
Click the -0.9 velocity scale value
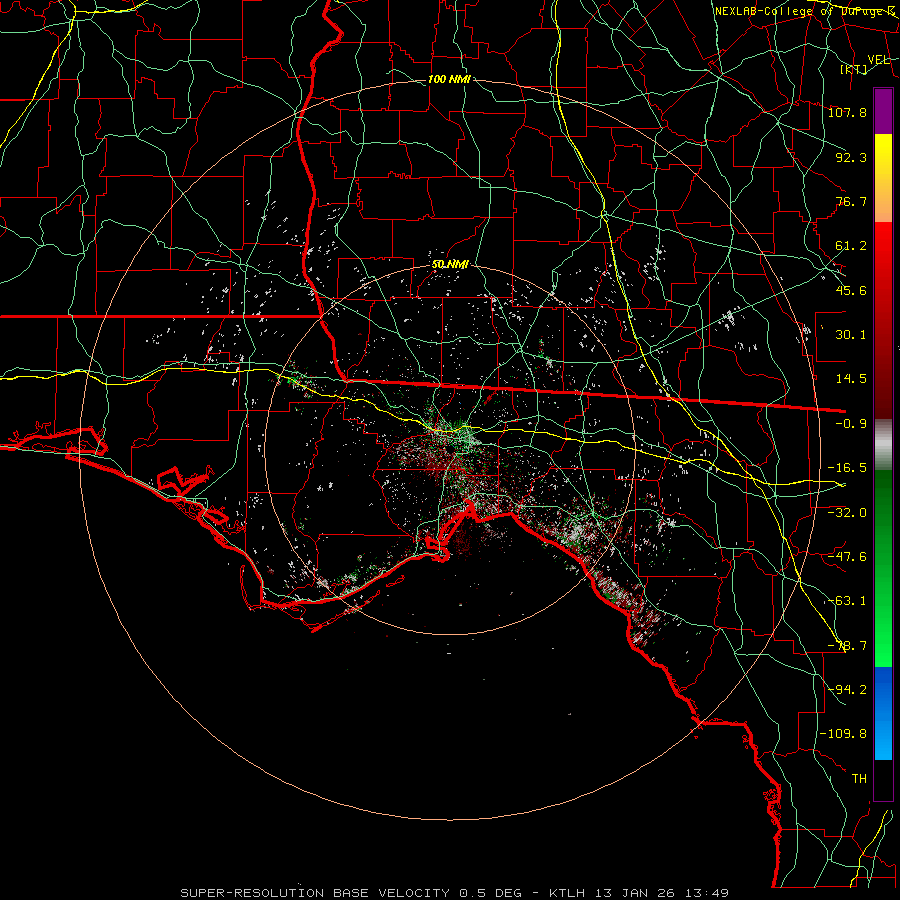click(851, 424)
